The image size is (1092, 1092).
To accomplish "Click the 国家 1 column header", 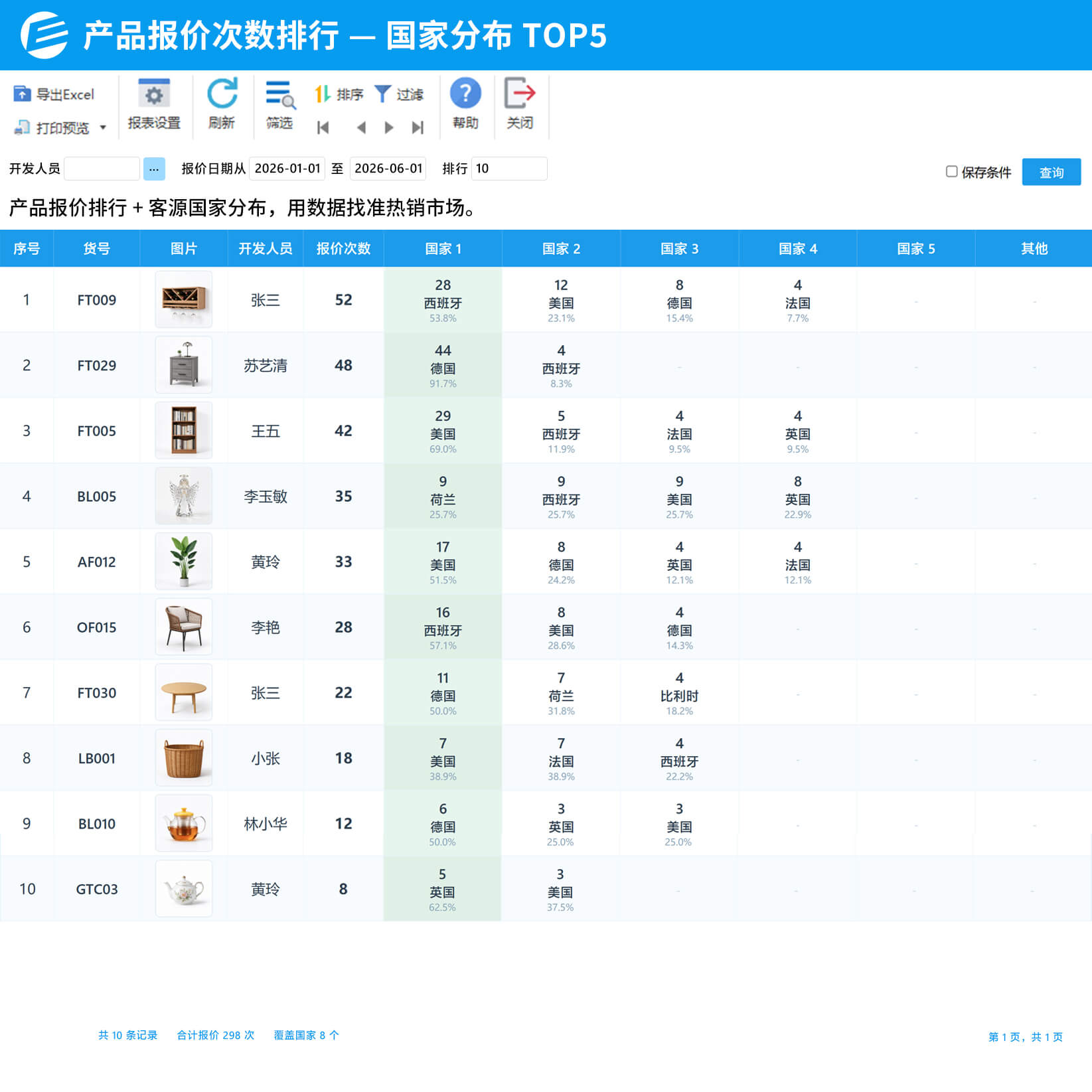I will coord(443,249).
